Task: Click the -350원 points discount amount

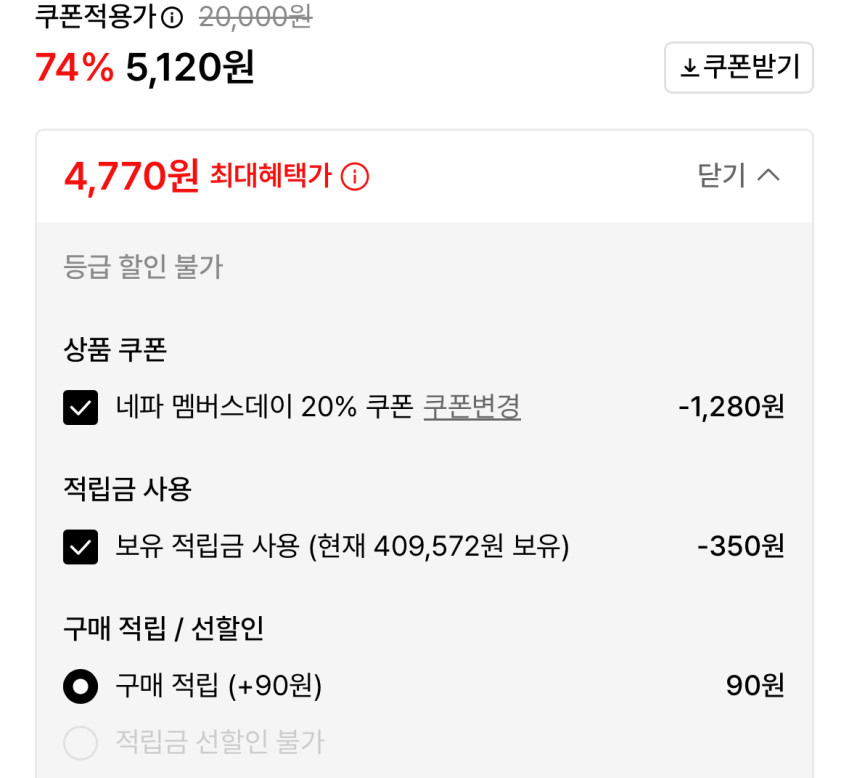Action: coord(740,547)
